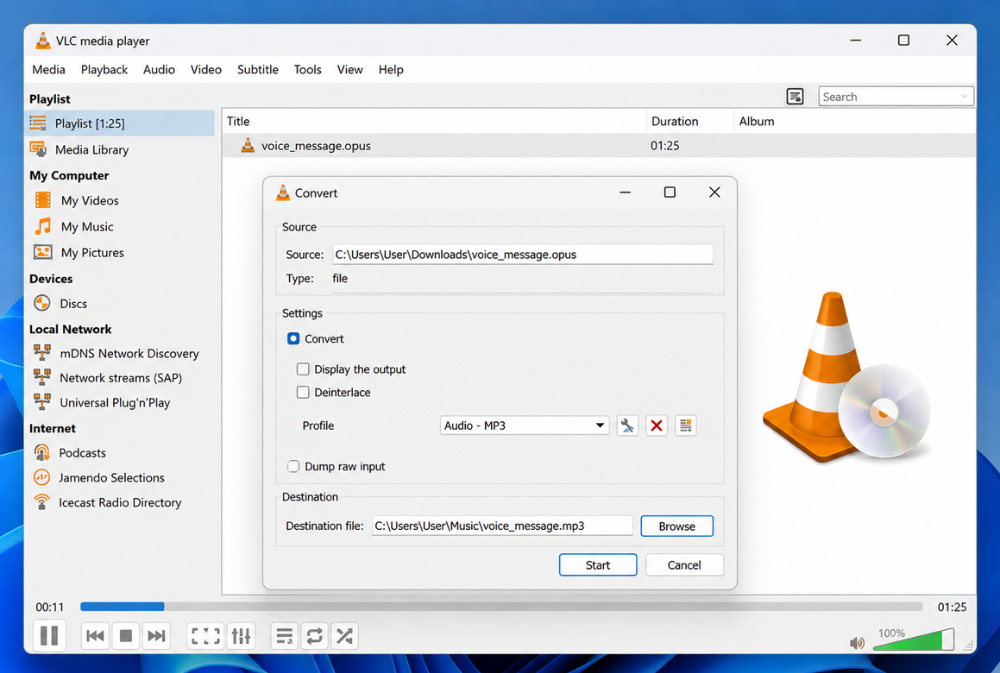
Task: Toggle shuffle/random playback icon
Action: click(344, 635)
